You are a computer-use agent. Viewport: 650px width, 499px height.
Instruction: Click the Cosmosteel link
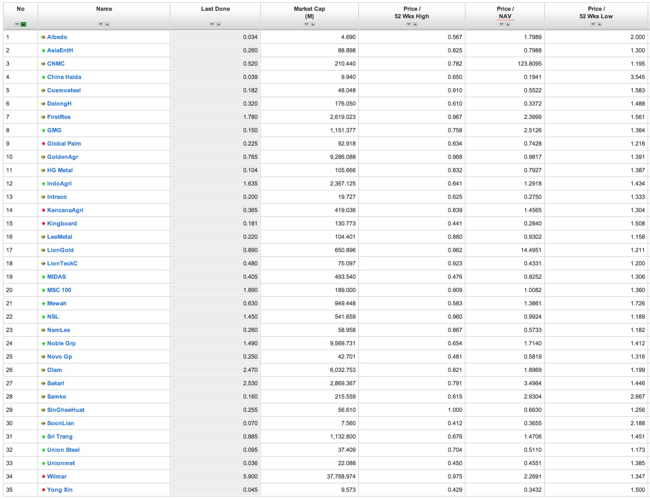point(64,90)
